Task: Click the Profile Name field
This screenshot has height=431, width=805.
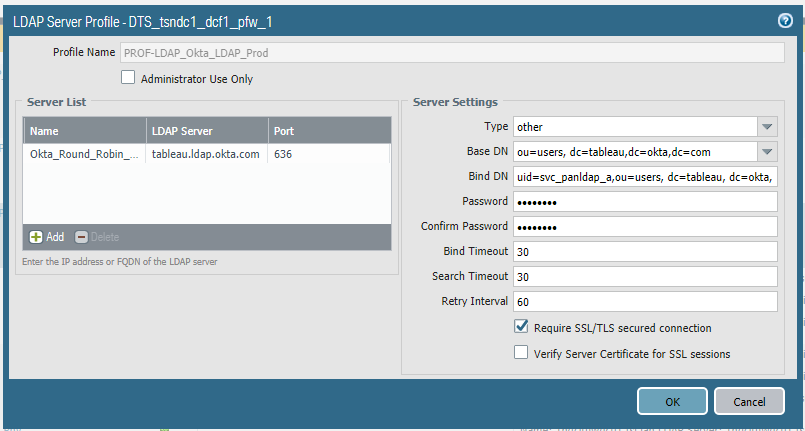Action: click(x=452, y=53)
